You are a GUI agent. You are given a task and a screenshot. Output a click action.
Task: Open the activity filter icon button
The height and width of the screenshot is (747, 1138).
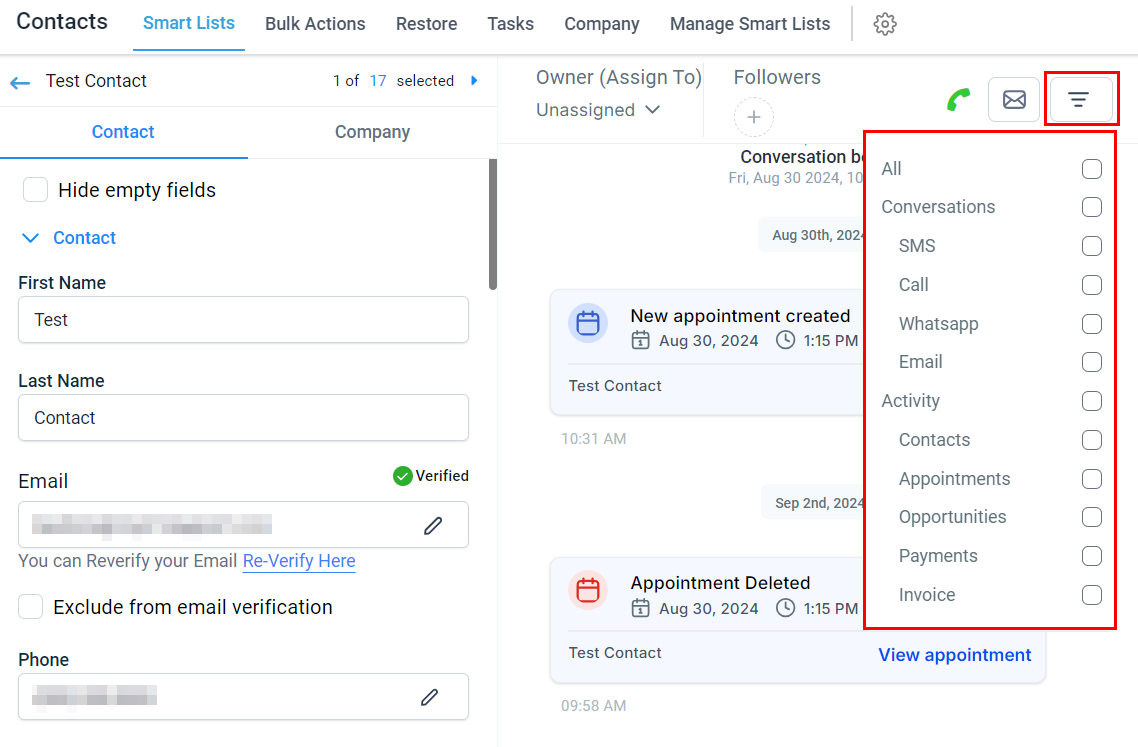point(1080,99)
